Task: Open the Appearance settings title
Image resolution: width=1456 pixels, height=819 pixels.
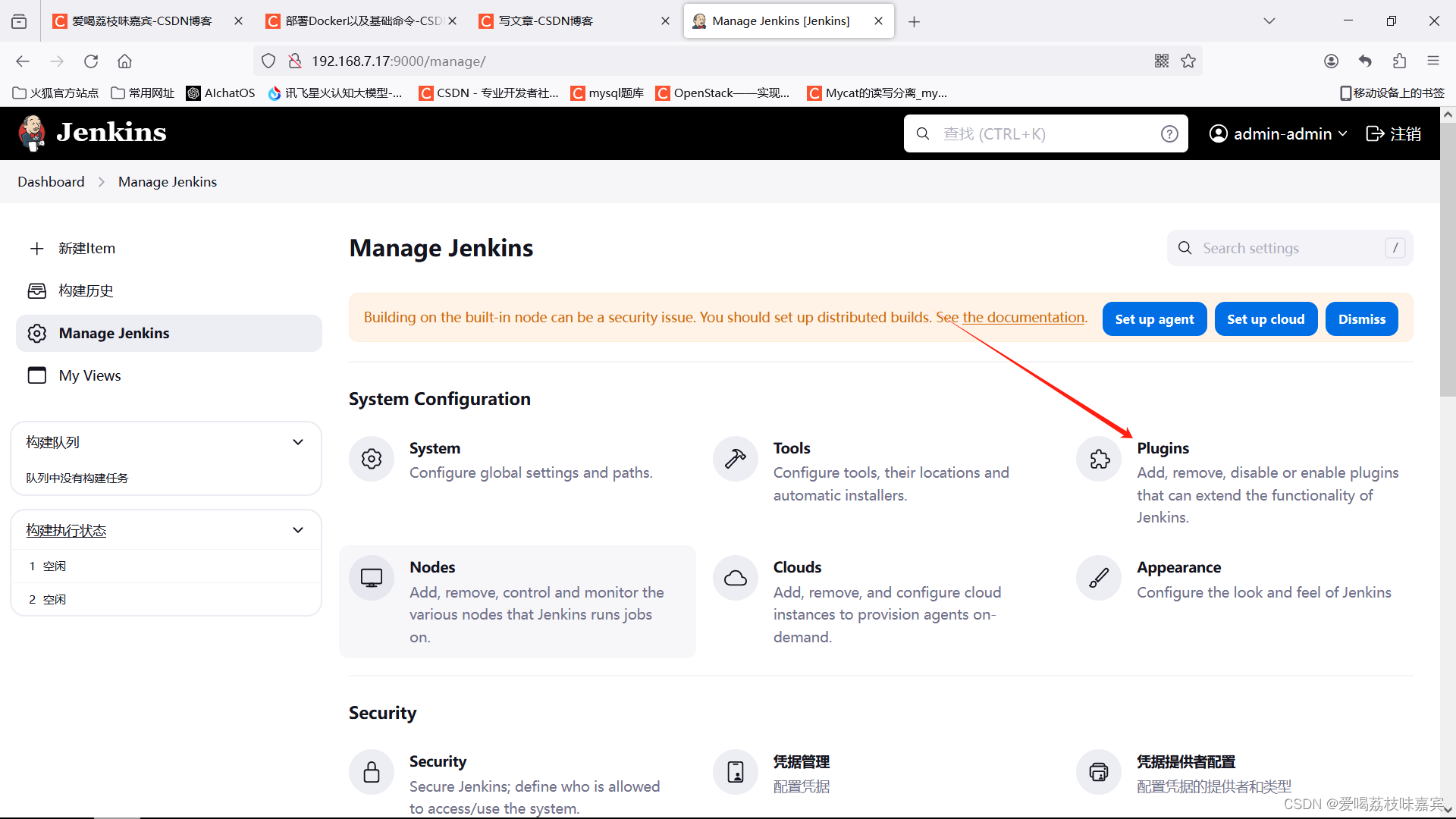Action: (x=1178, y=567)
